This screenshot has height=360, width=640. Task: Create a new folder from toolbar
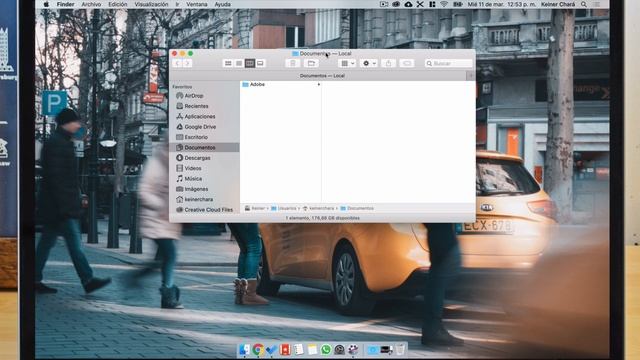[x=311, y=63]
